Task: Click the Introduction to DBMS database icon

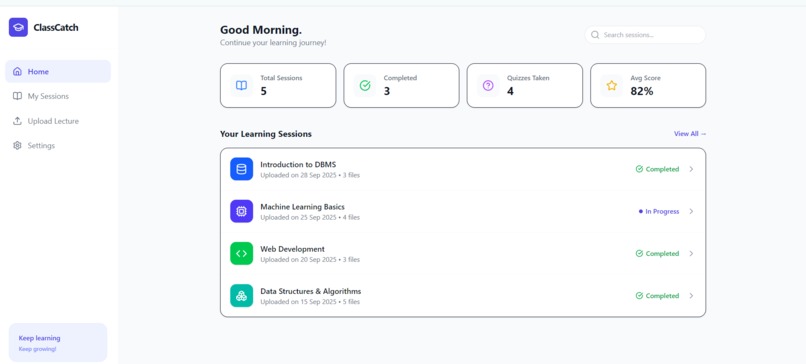Action: pos(242,169)
